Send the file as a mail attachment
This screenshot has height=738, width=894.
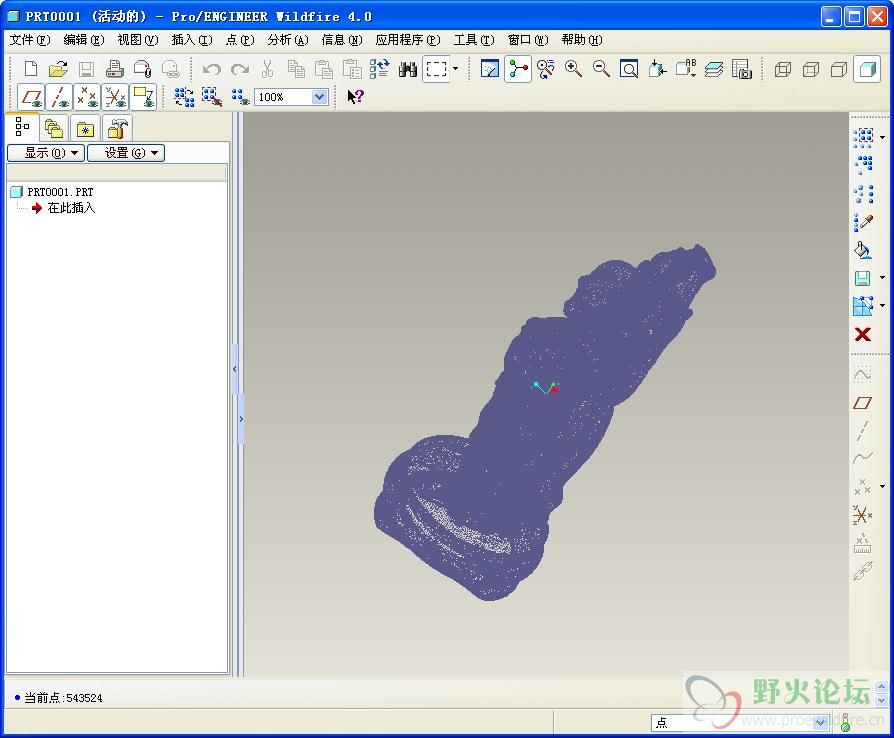pos(143,69)
